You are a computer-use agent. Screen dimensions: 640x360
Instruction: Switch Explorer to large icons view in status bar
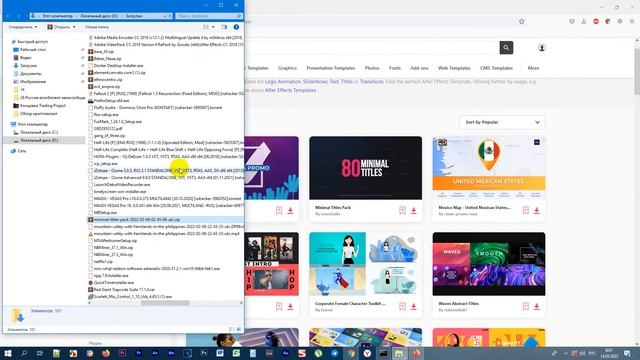[x=239, y=329]
